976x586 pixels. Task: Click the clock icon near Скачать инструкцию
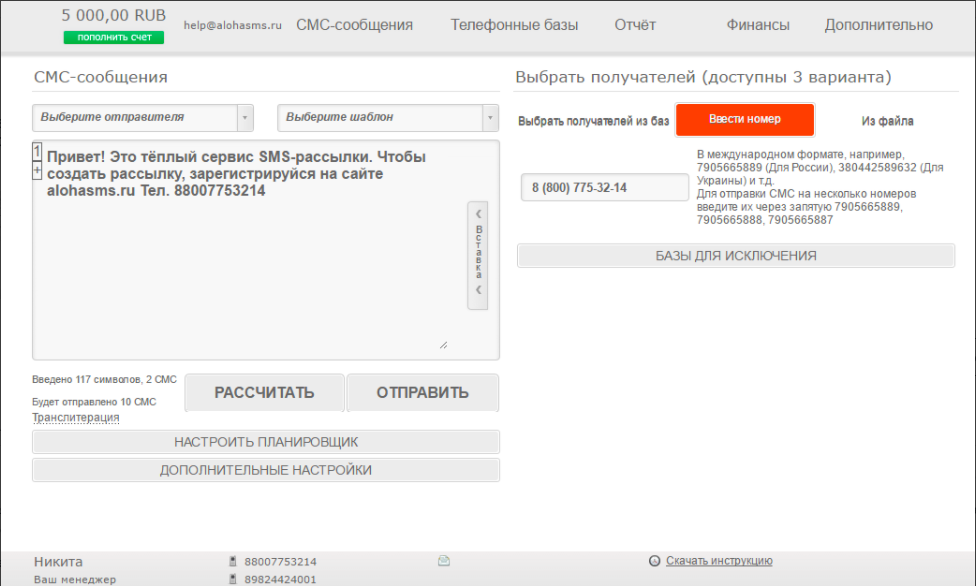pyautogui.click(x=655, y=561)
